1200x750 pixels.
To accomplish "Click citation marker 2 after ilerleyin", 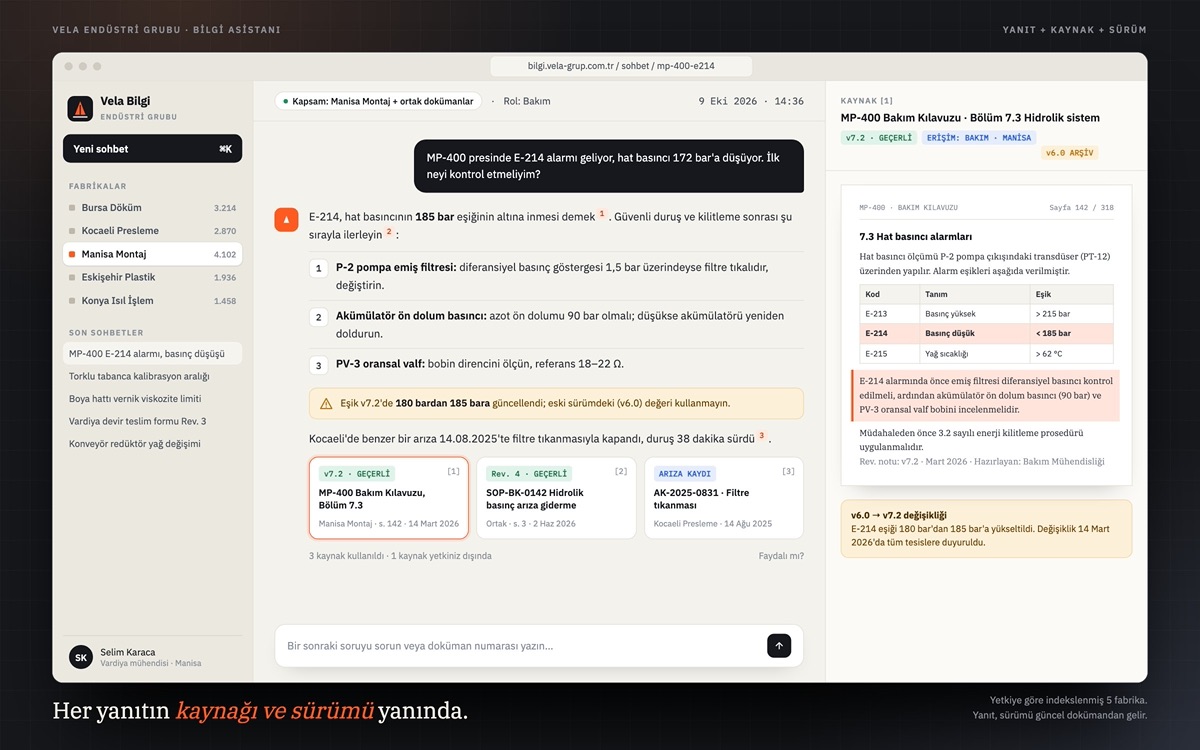I will coord(389,232).
